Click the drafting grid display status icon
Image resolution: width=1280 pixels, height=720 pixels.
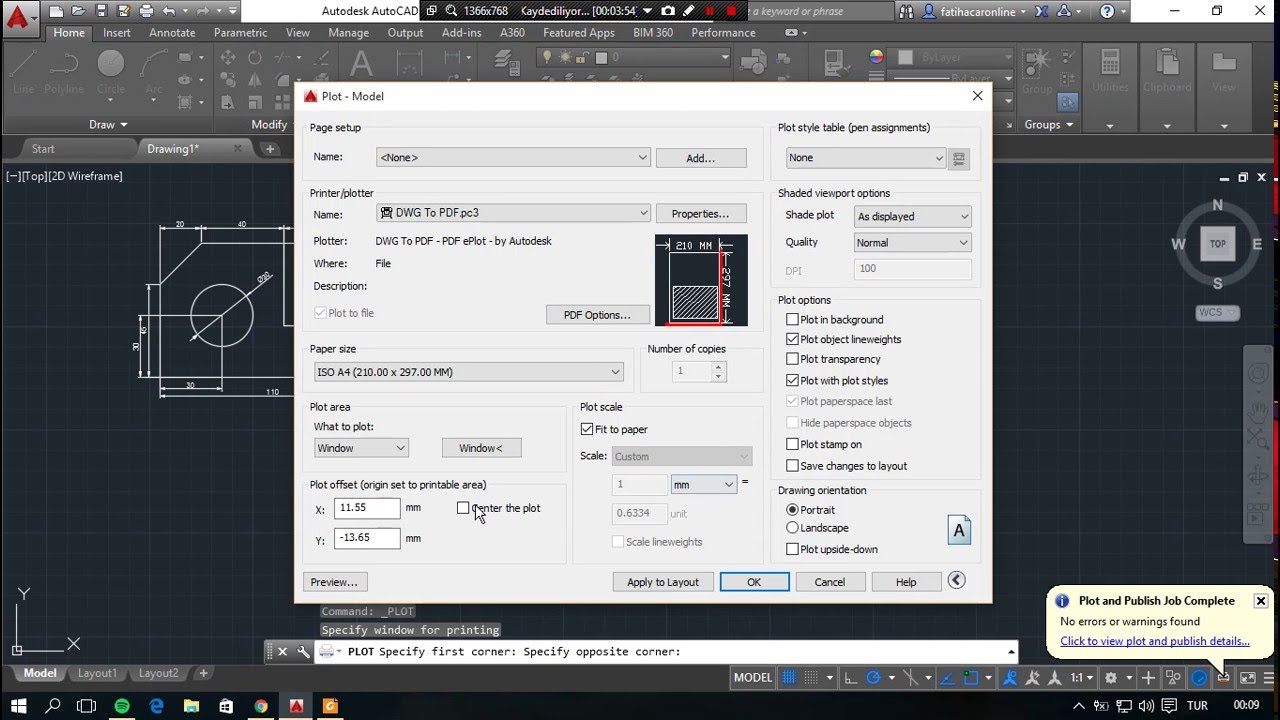click(x=789, y=677)
